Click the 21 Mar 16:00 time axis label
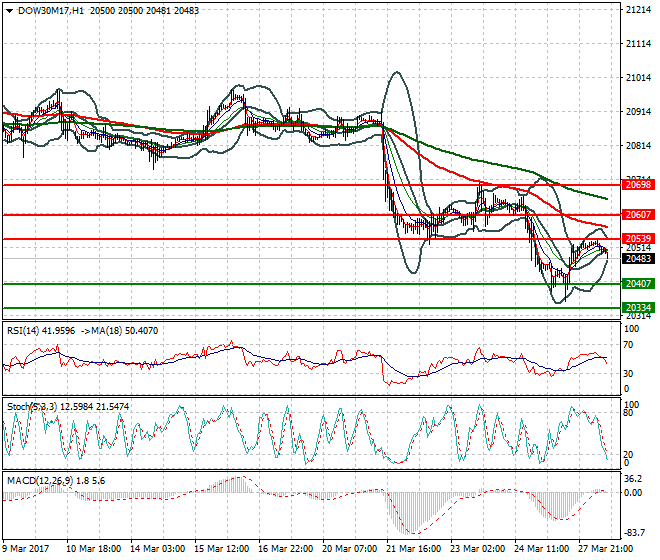660x560 pixels. click(413, 549)
